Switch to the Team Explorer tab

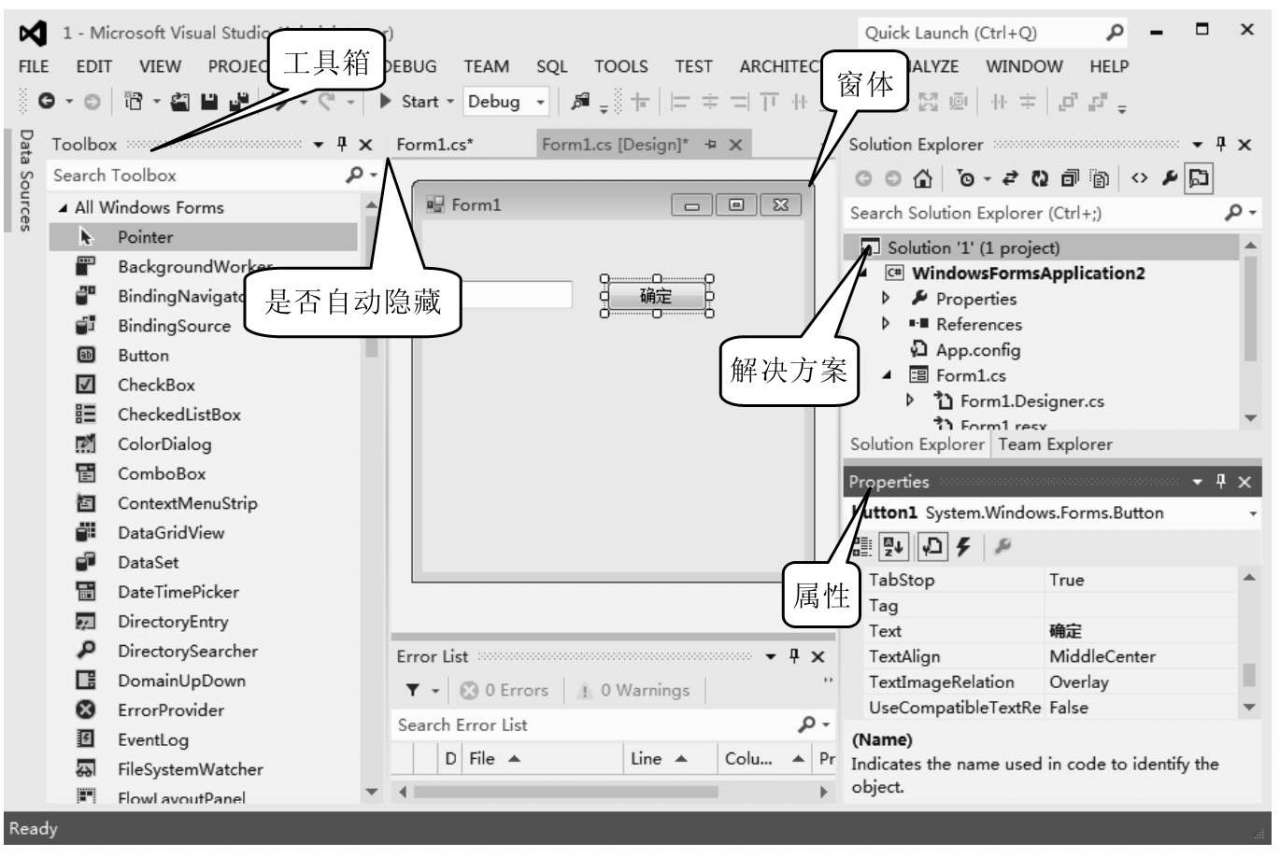[1055, 444]
